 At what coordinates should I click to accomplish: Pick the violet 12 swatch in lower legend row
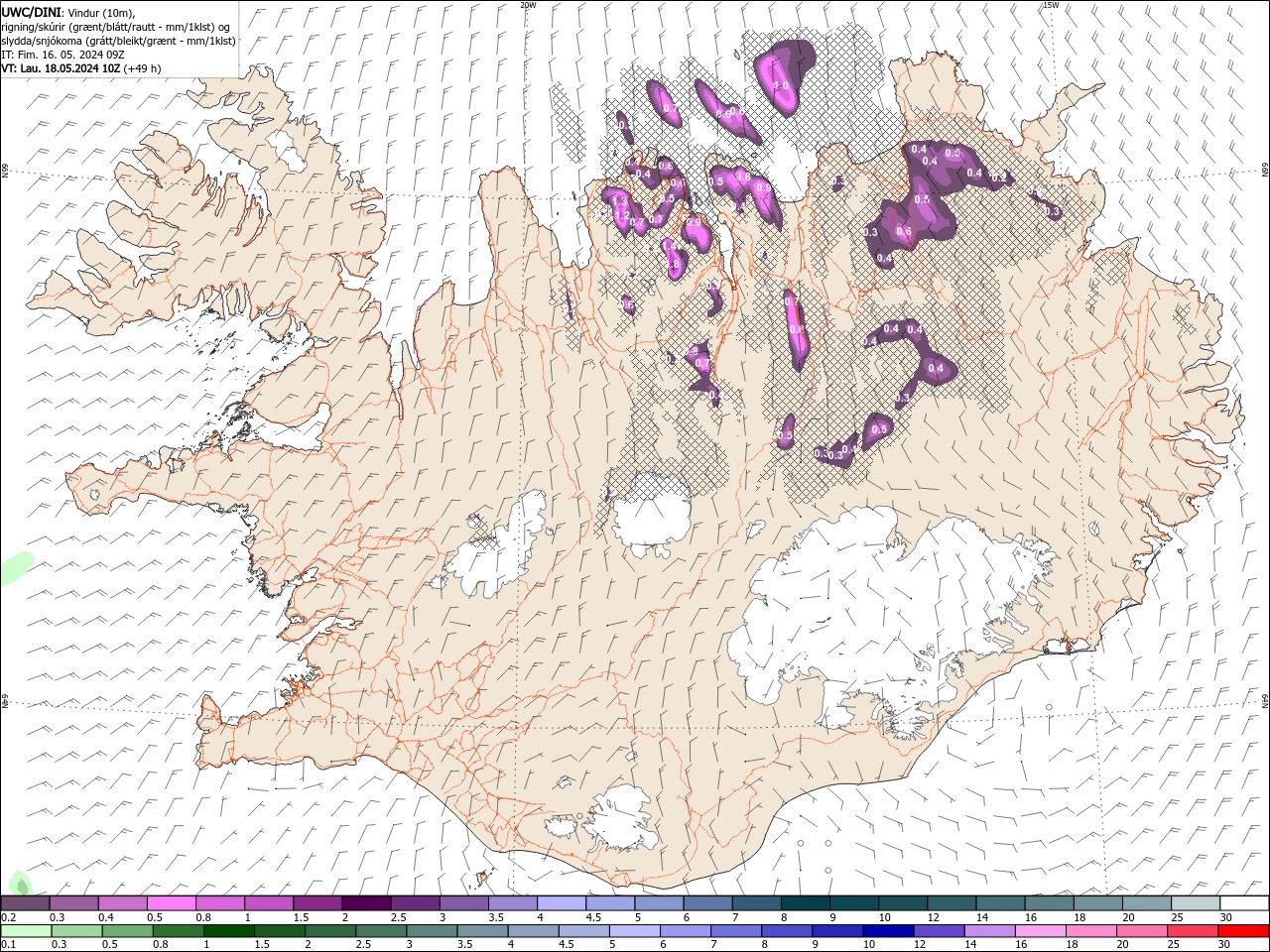940,931
